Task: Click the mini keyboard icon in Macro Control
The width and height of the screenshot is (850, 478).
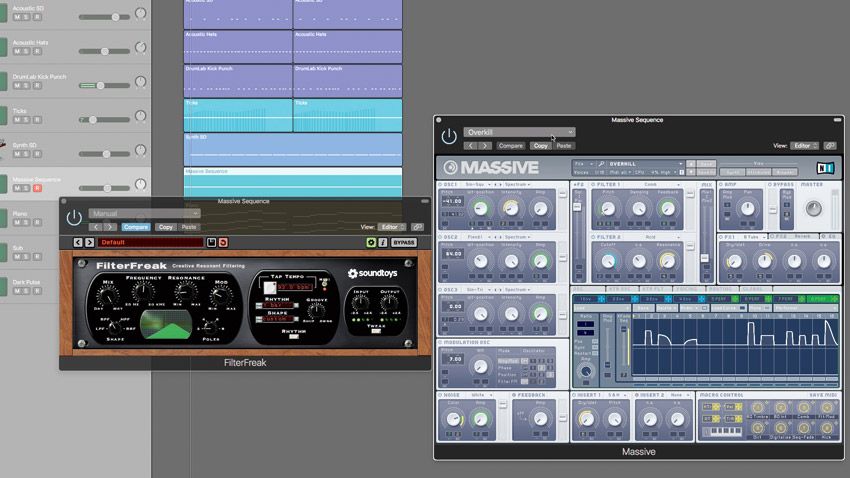Action: point(722,431)
